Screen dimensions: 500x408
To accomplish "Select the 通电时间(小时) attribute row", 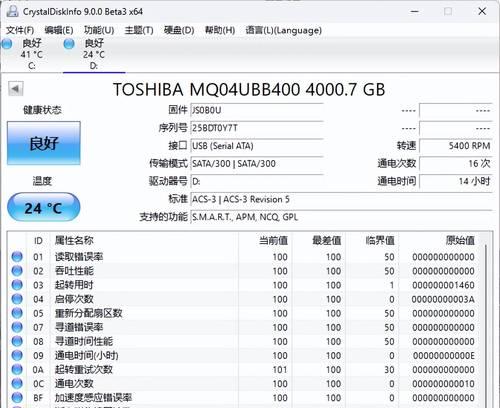I will tap(243, 355).
